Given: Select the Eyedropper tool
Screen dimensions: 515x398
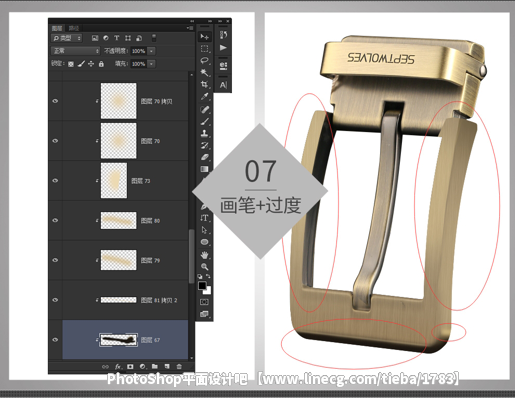Looking at the screenshot, I should 204,97.
